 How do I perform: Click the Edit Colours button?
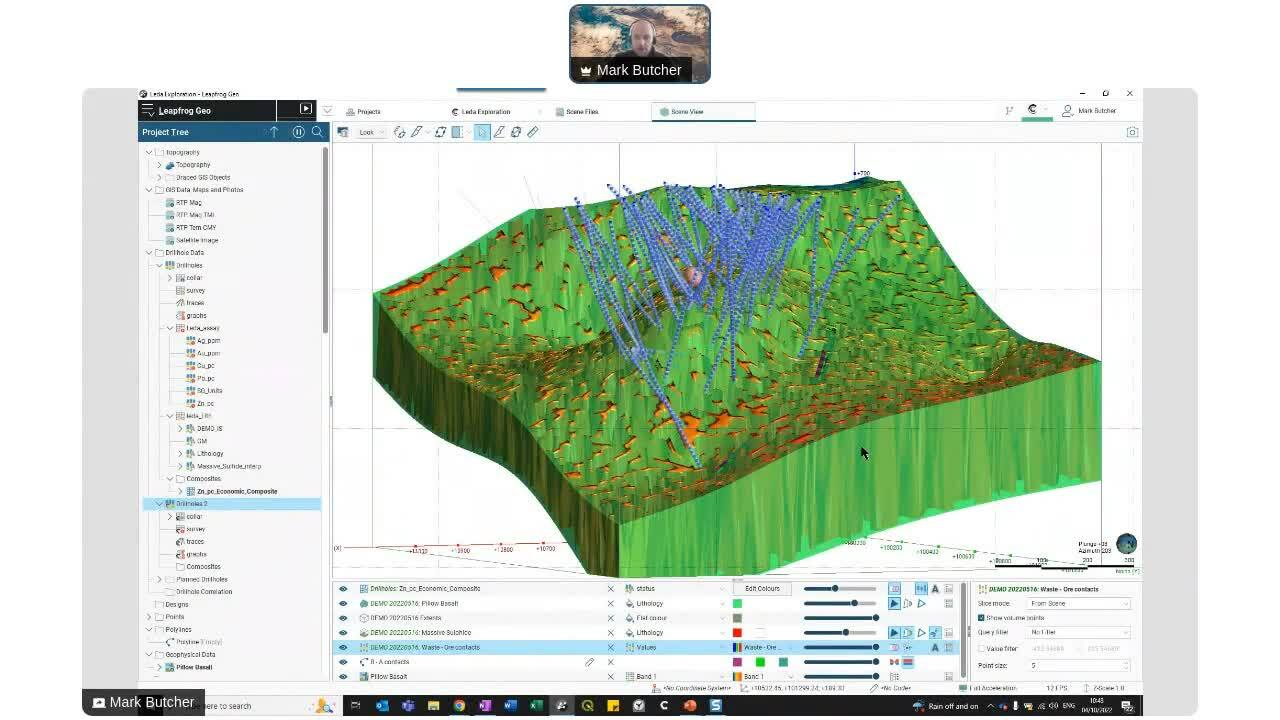click(762, 589)
